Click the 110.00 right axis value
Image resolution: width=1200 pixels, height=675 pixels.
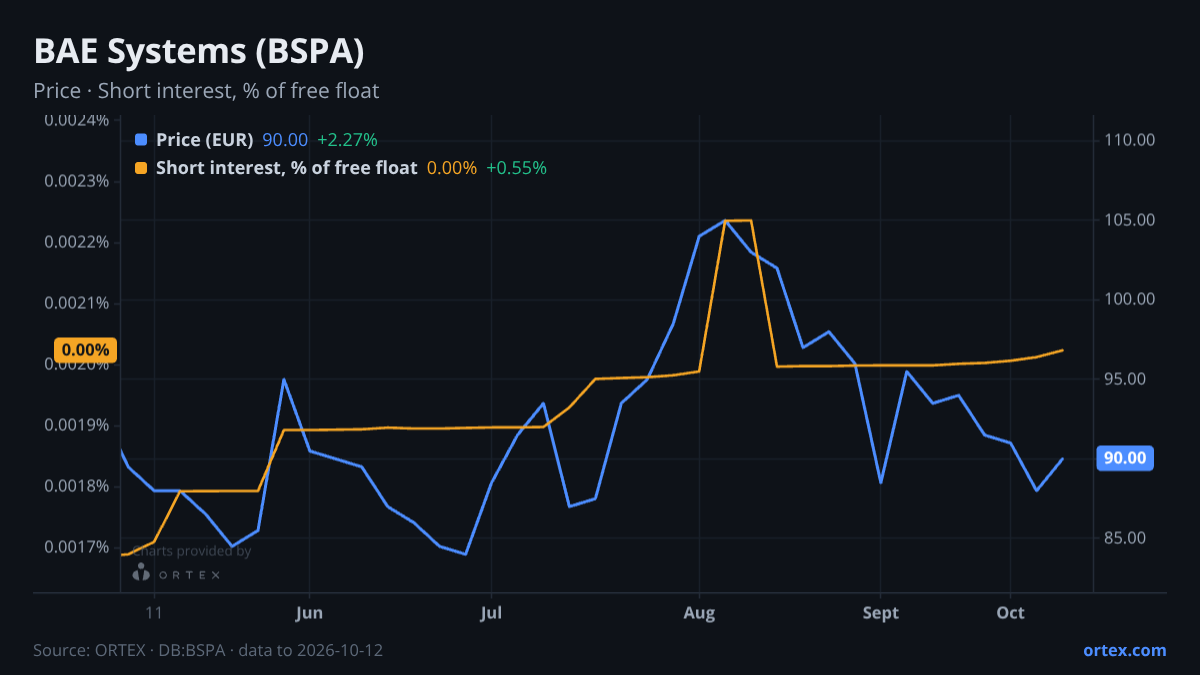[1130, 140]
